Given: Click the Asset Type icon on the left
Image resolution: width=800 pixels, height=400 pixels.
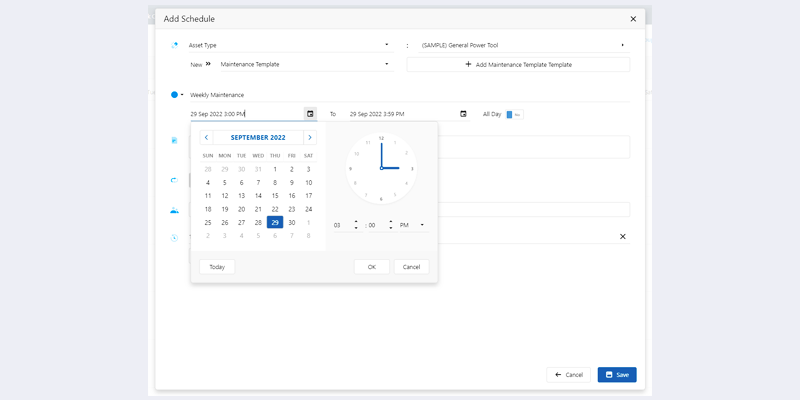Looking at the screenshot, I should click(x=175, y=45).
